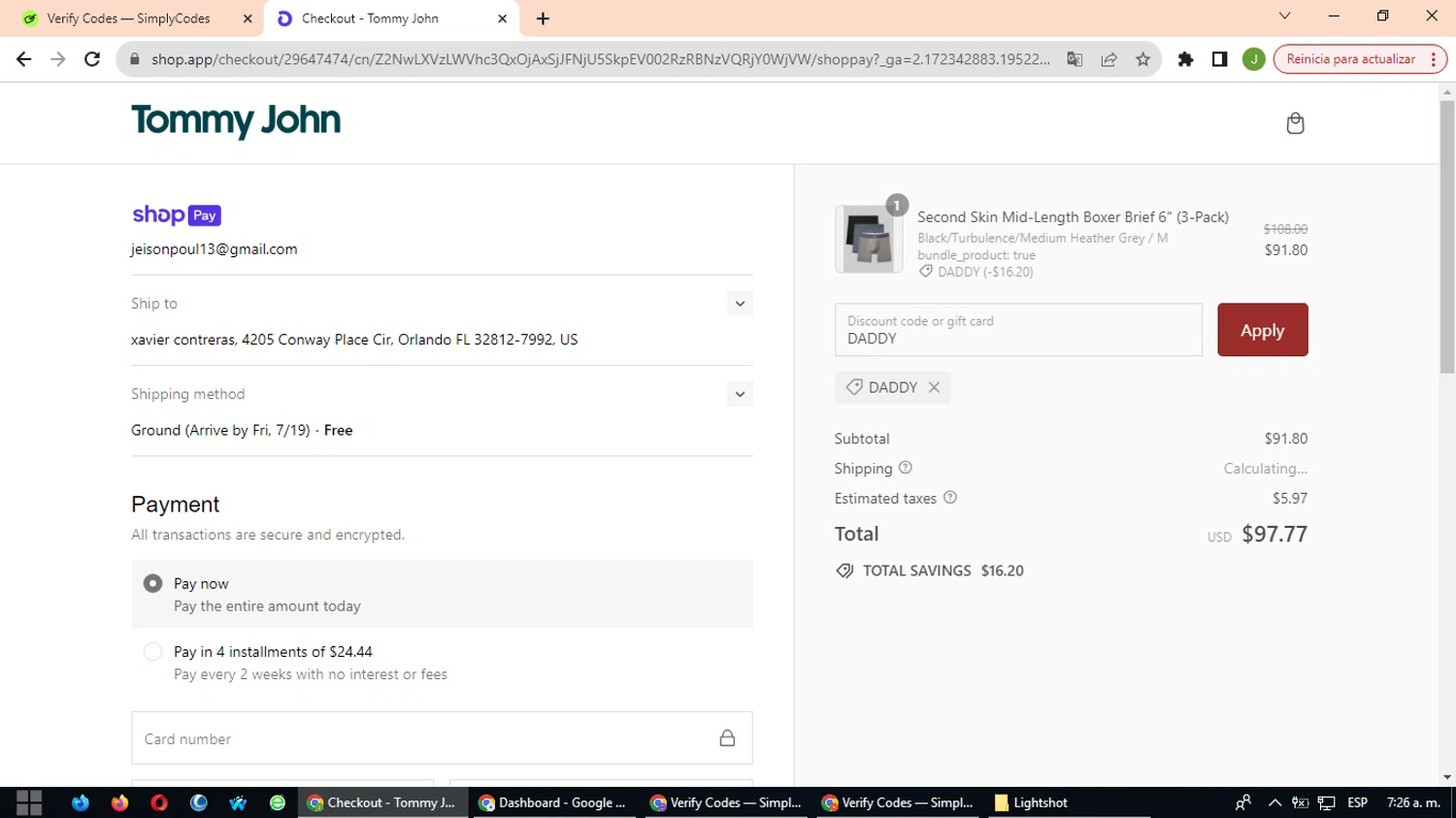Click the Estimated taxes info icon
The height and width of the screenshot is (818, 1456).
tap(950, 498)
